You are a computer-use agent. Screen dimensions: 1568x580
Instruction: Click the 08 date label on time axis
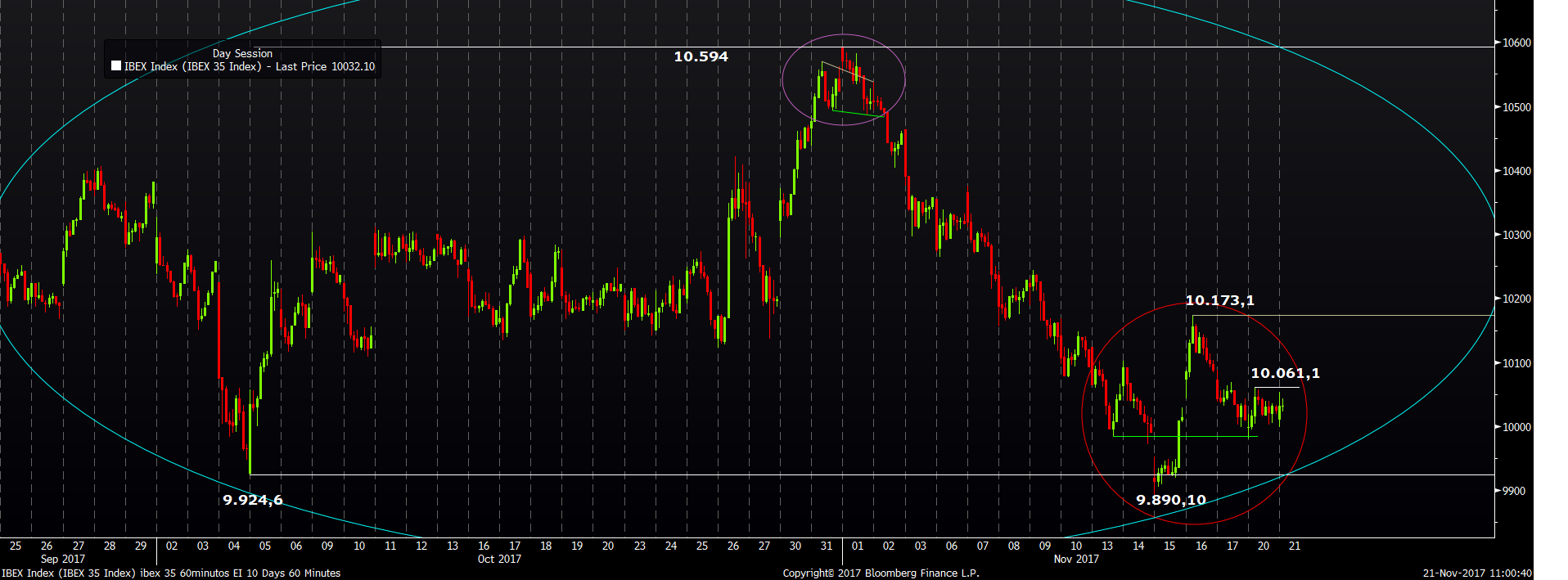(1014, 546)
